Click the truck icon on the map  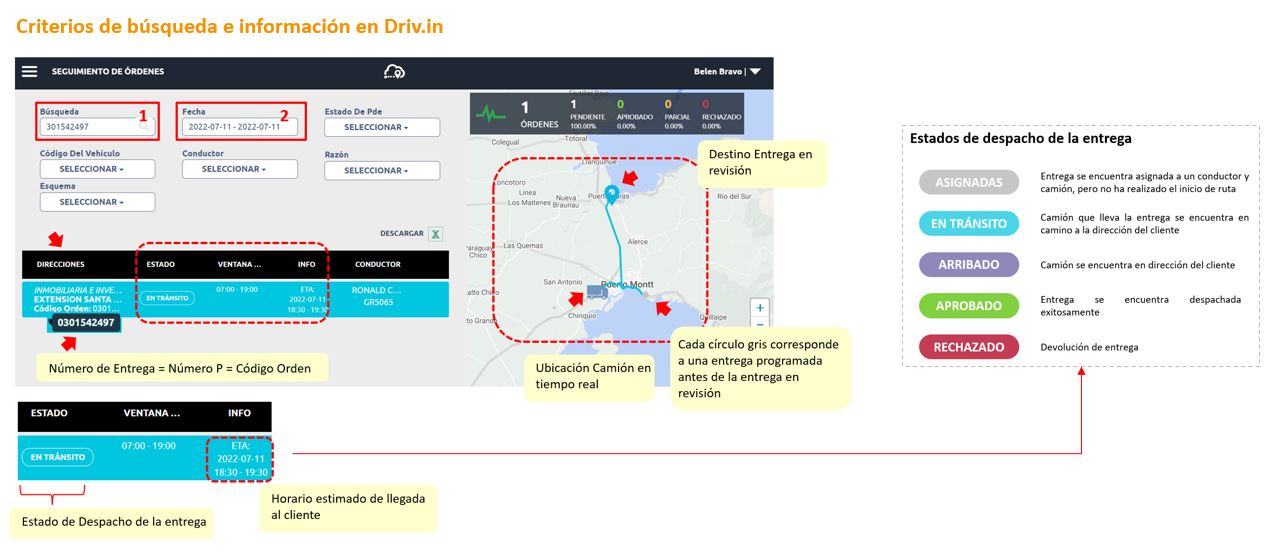click(597, 292)
